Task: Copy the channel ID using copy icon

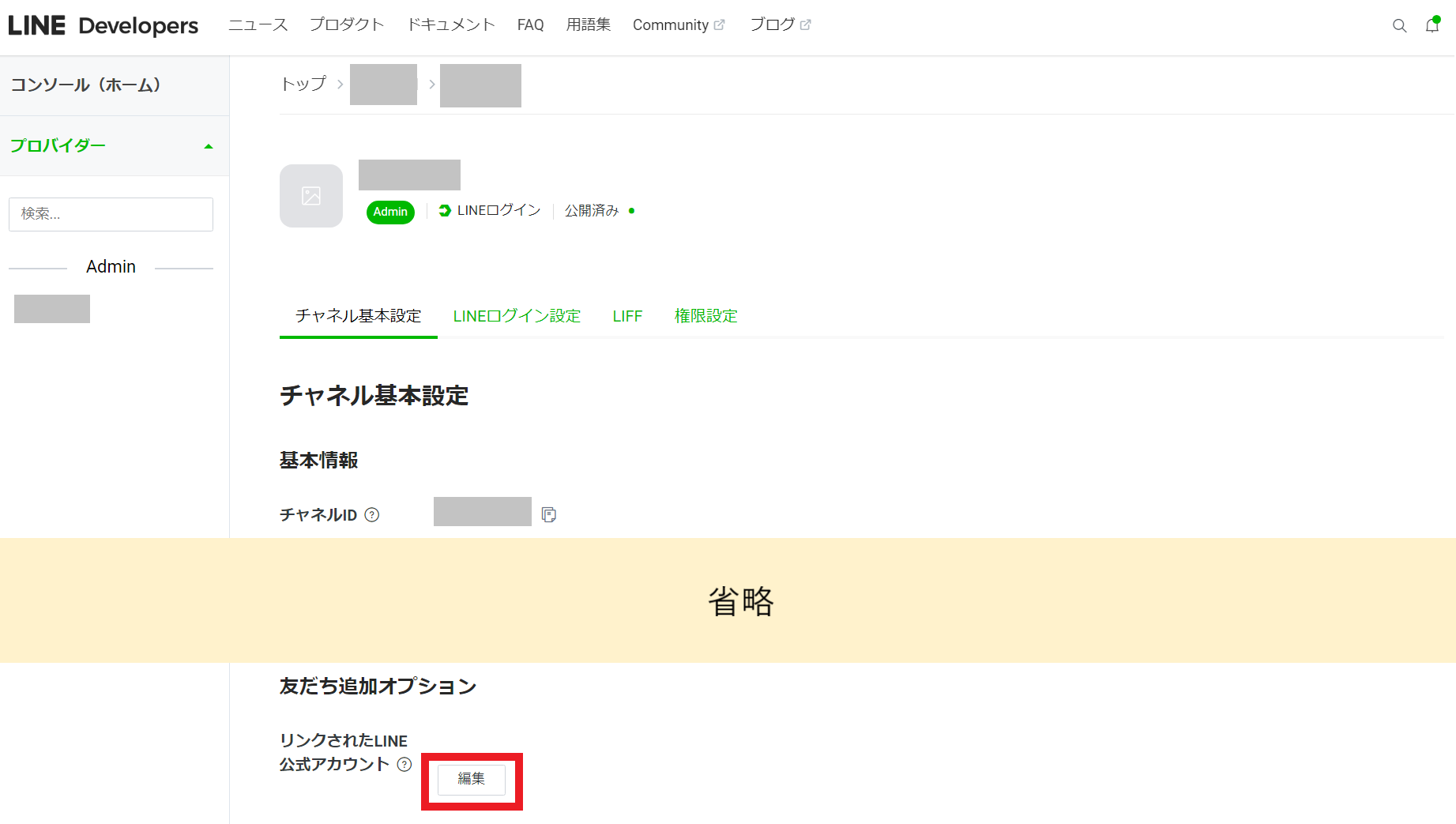Action: [549, 515]
